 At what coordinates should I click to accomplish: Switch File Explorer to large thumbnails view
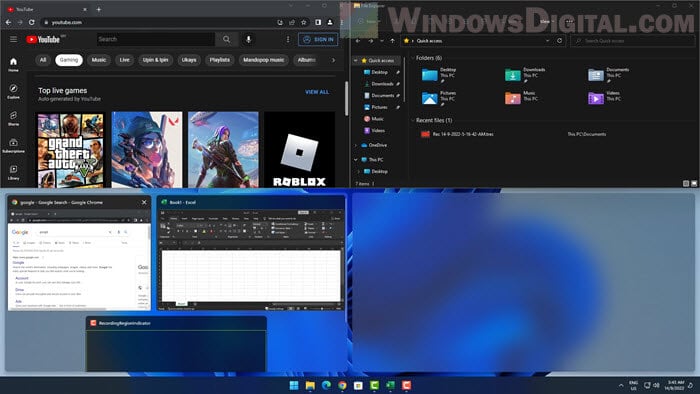point(694,183)
